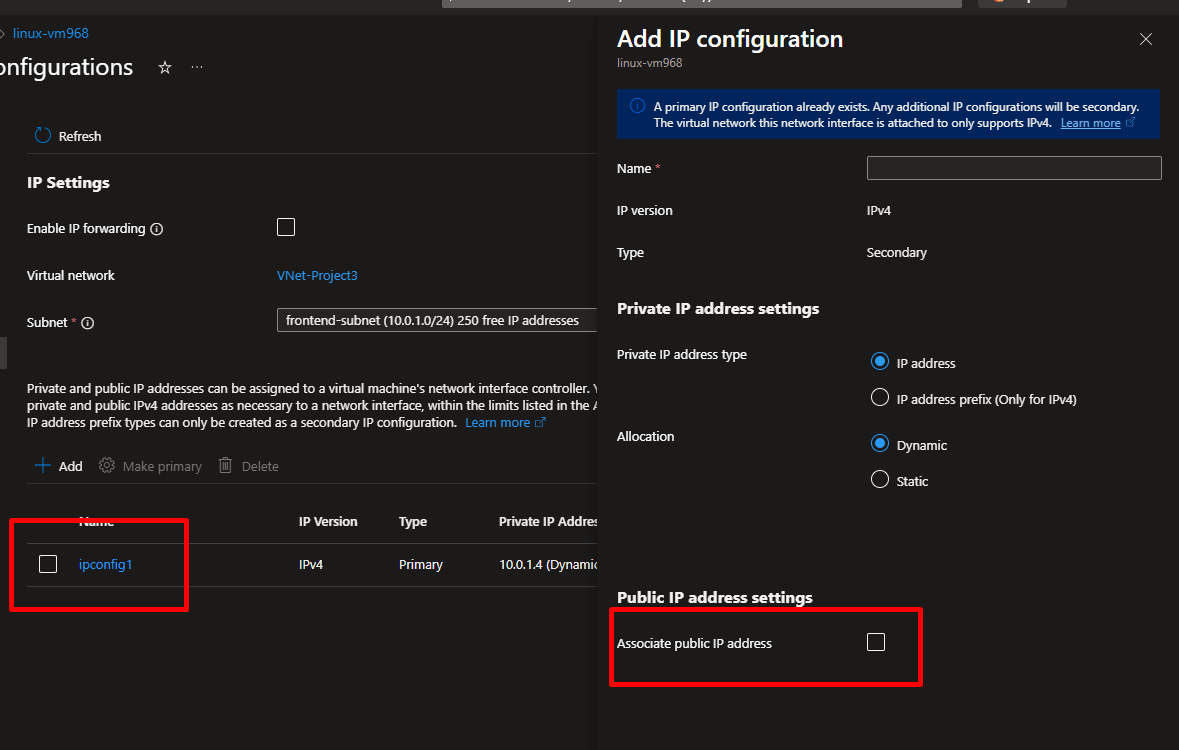
Task: Click the favorite star icon
Action: (165, 68)
